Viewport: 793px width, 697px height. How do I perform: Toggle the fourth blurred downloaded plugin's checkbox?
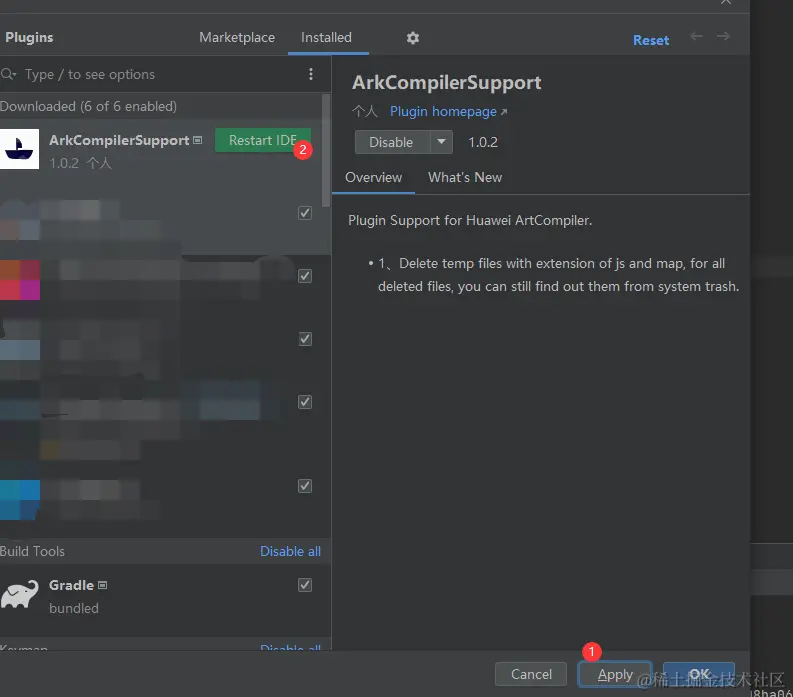(x=305, y=402)
